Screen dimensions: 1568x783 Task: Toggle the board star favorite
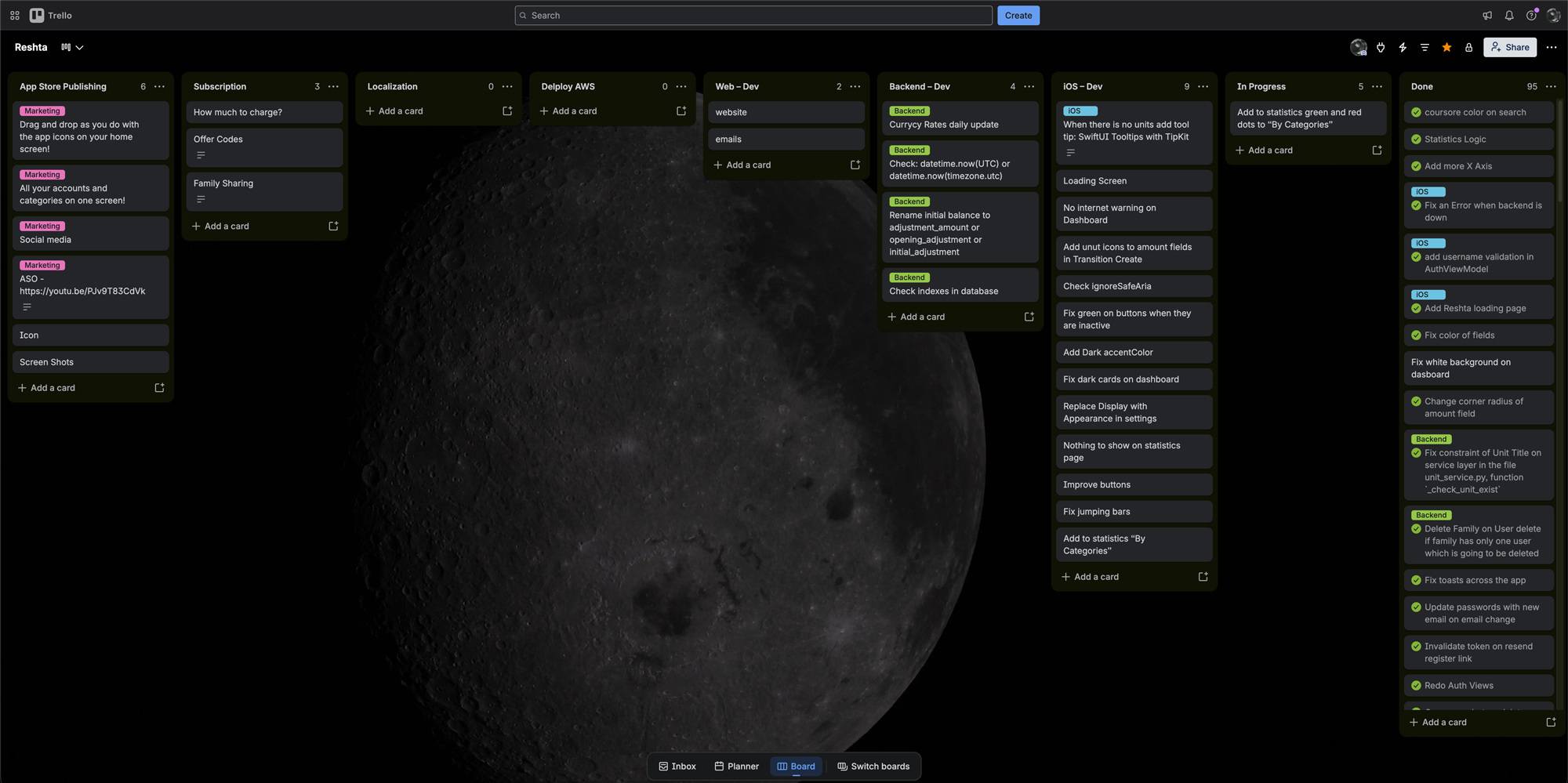point(1446,47)
